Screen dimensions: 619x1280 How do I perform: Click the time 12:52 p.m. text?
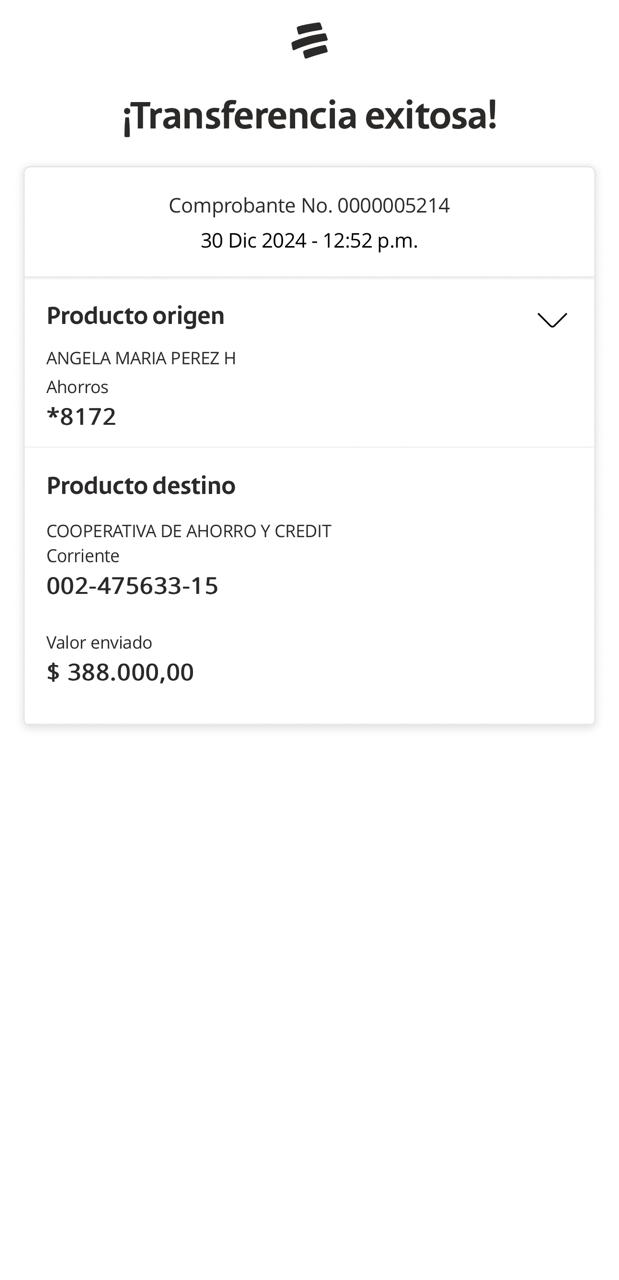tap(370, 240)
